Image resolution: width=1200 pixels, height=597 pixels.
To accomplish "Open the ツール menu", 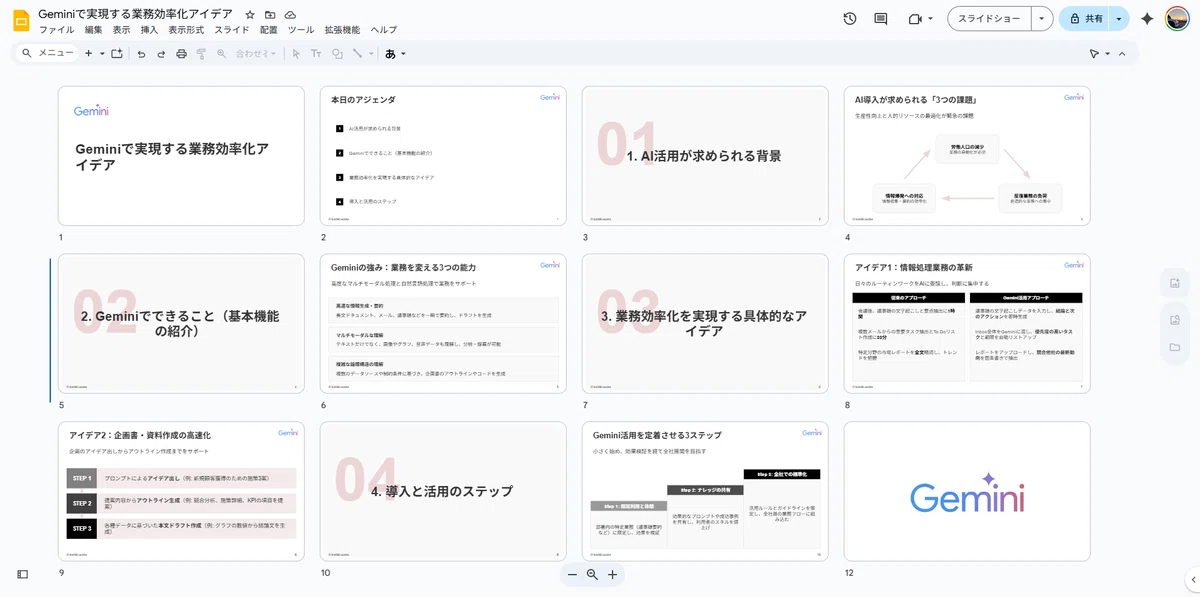I will 301,30.
